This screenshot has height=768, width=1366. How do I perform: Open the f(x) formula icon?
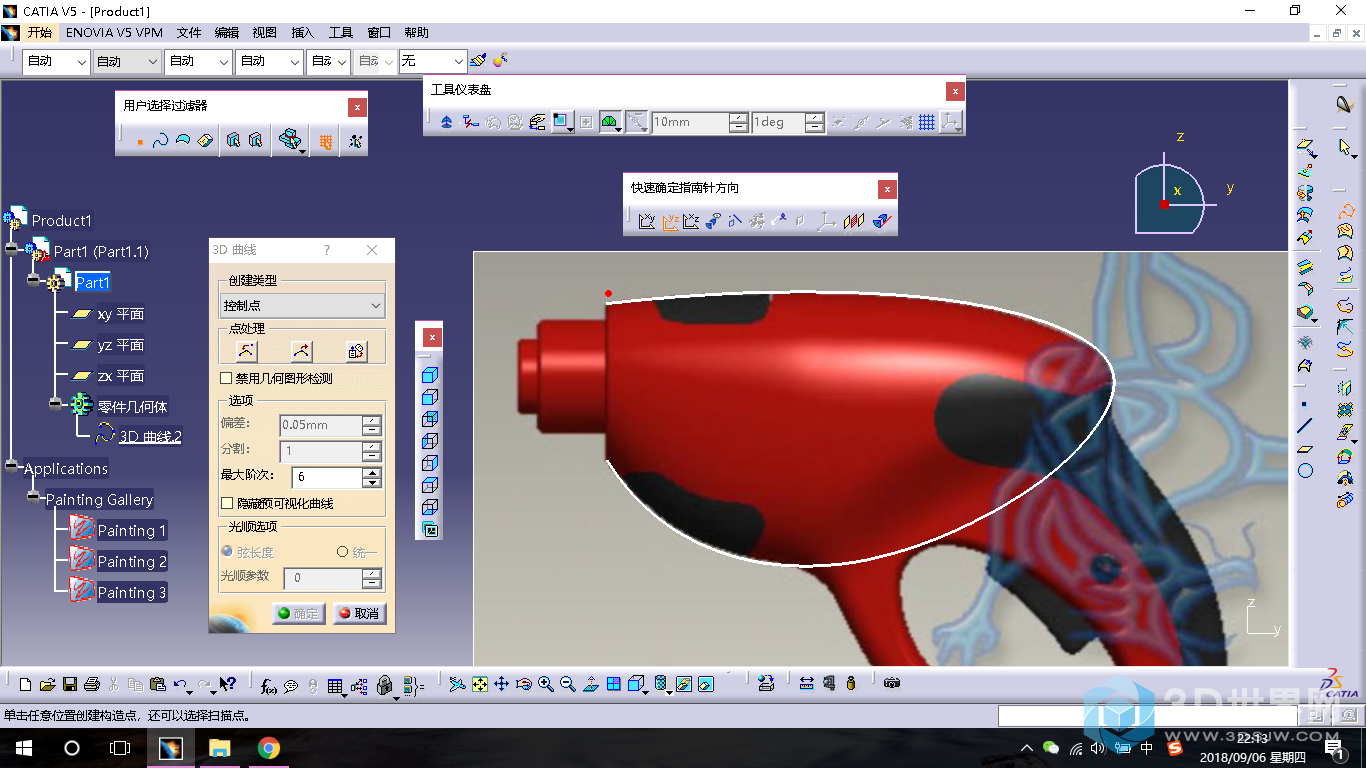pos(268,685)
